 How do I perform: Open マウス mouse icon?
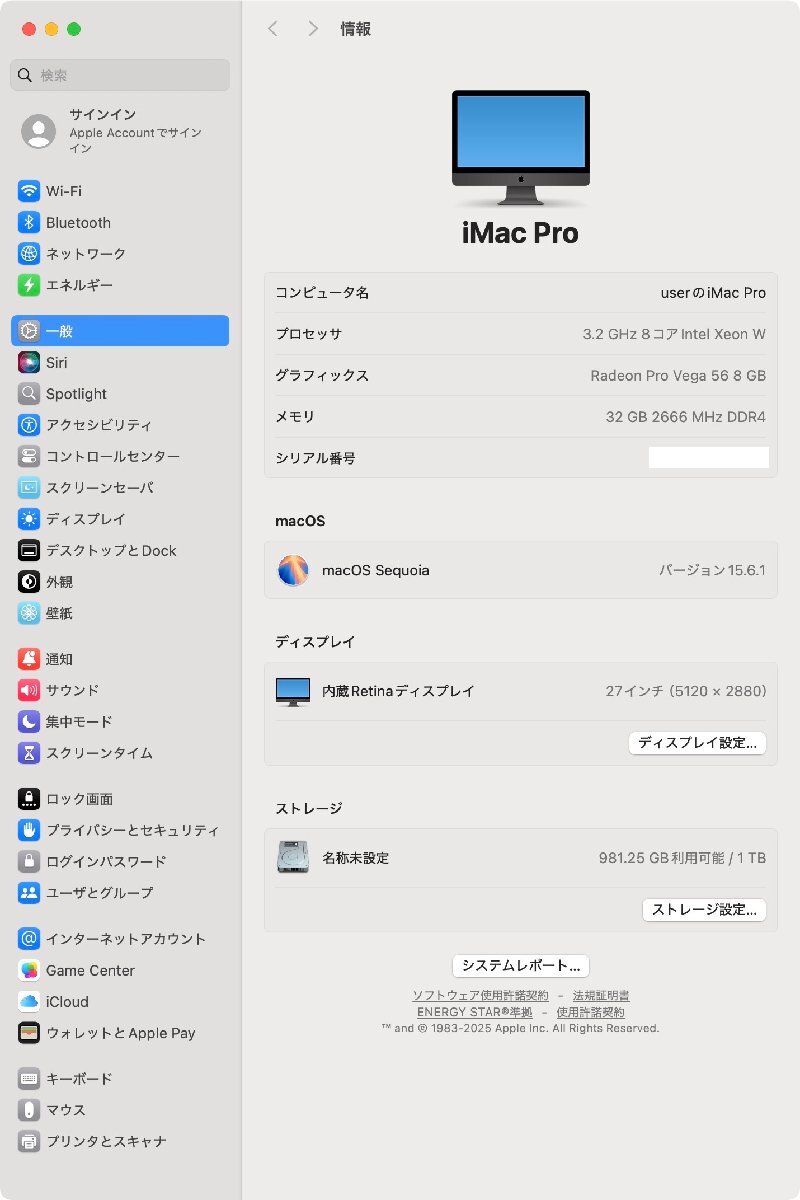[x=29, y=1110]
